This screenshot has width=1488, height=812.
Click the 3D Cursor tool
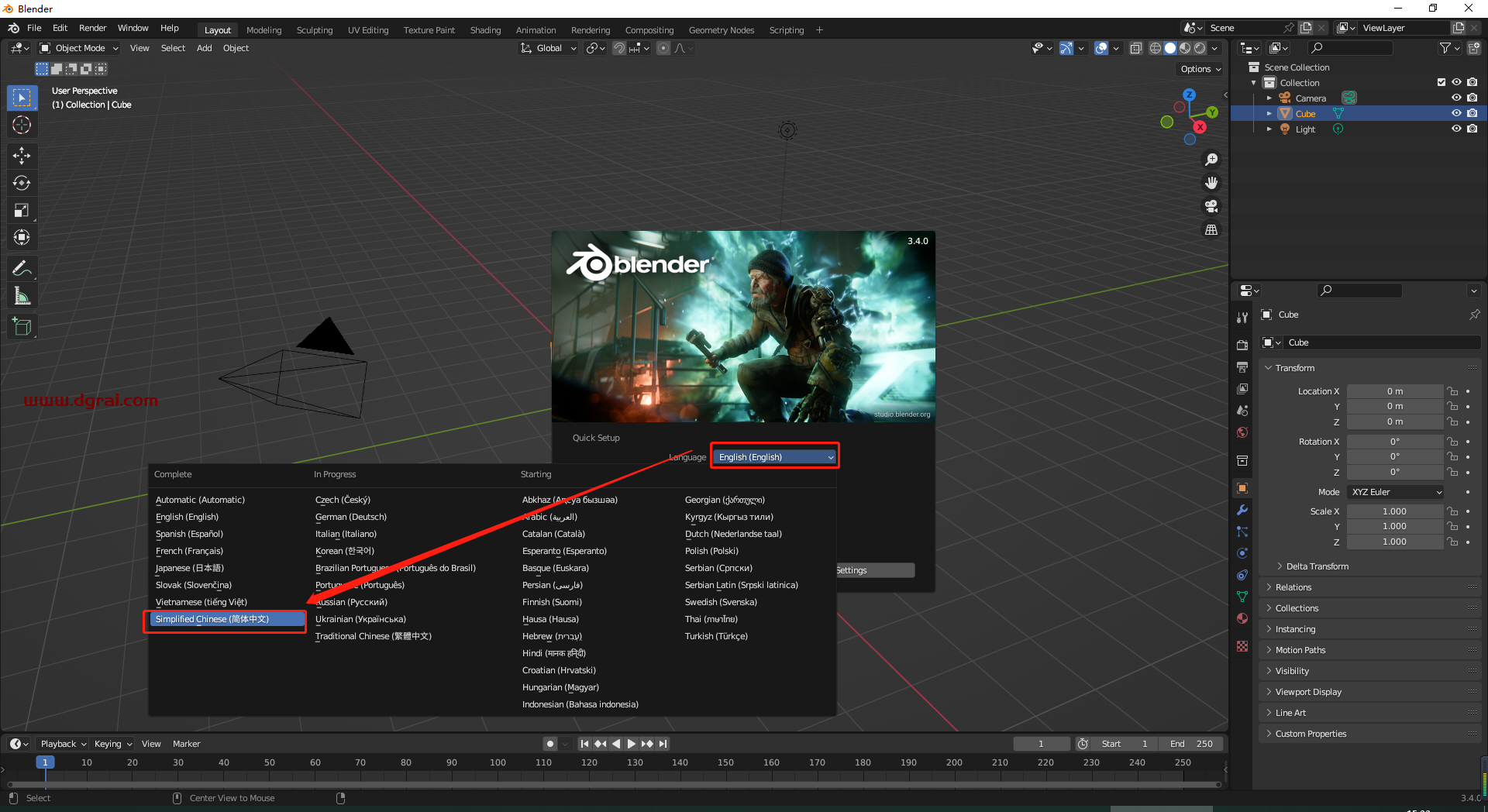(22, 125)
